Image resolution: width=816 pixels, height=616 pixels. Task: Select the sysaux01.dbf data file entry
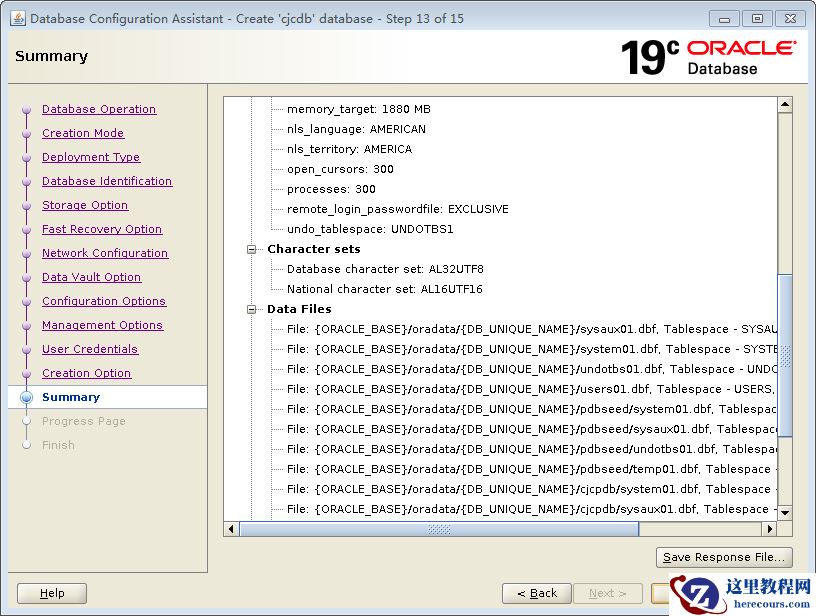pyautogui.click(x=530, y=329)
